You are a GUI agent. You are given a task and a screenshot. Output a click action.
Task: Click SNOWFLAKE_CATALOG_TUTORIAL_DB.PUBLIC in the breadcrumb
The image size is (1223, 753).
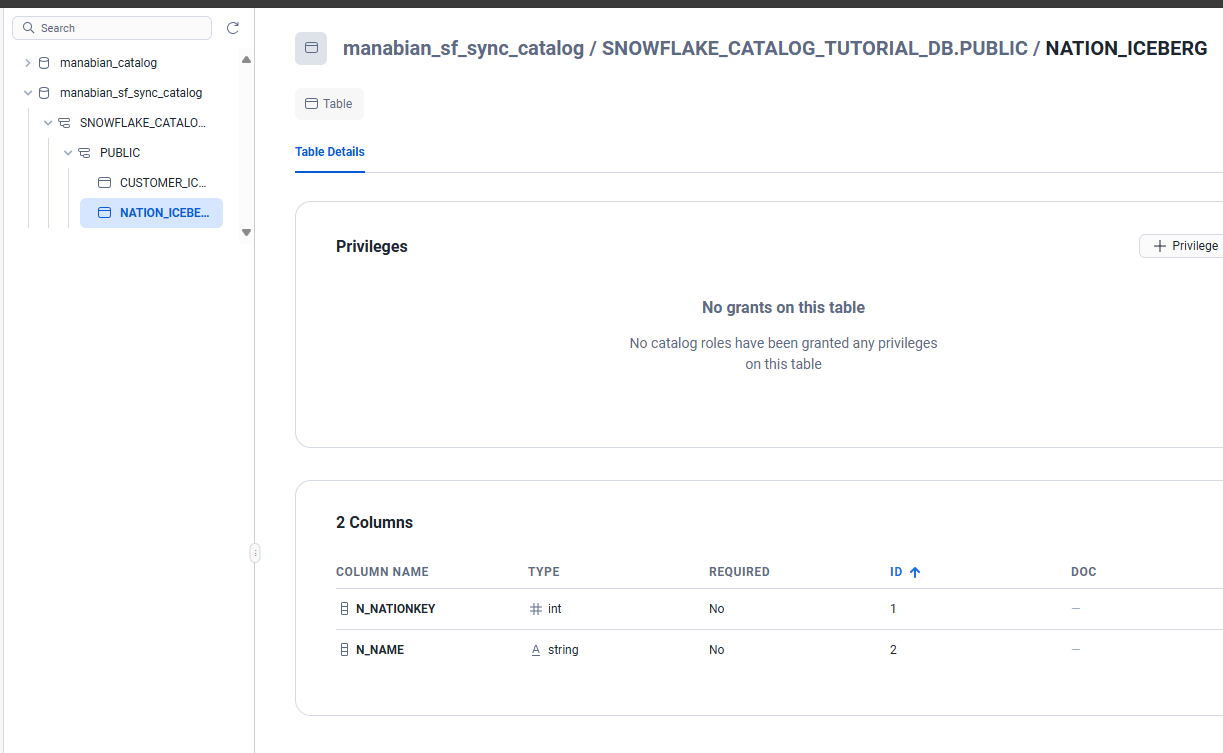815,48
